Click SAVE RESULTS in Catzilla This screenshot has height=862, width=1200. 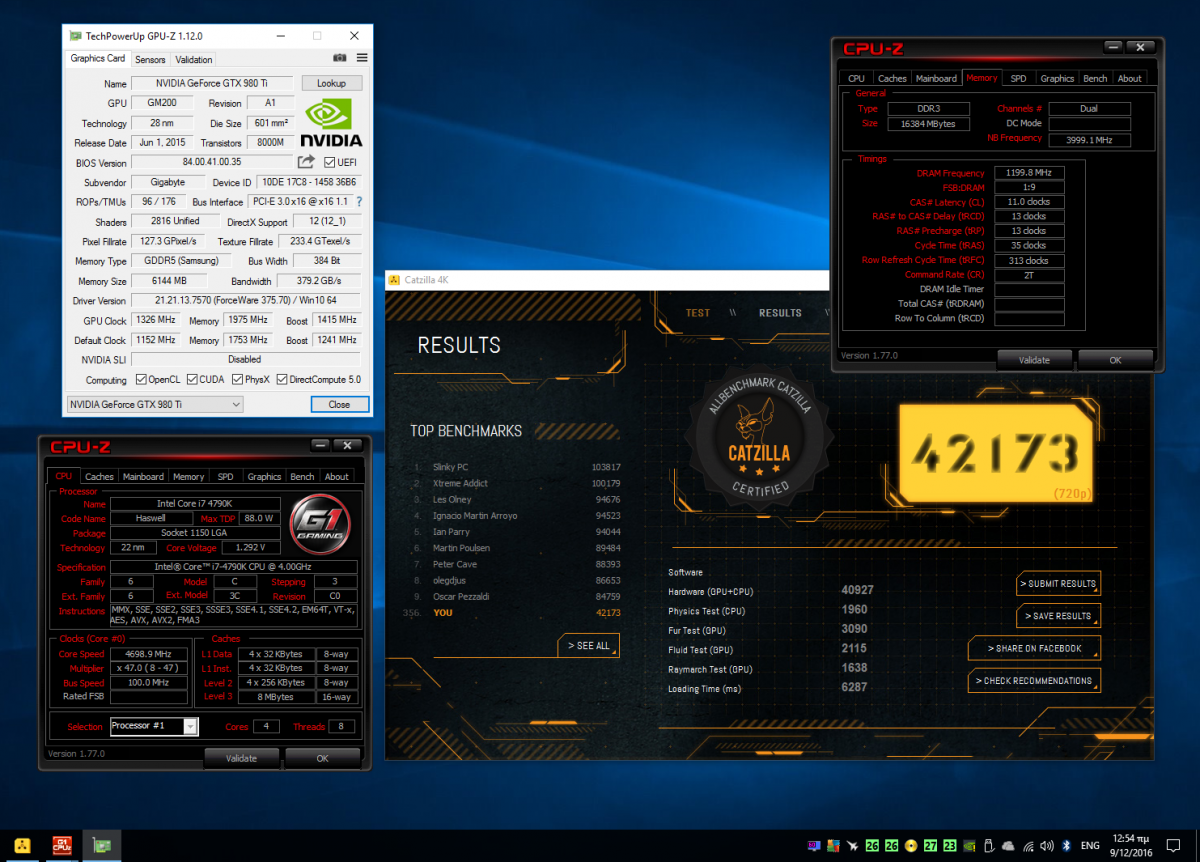1058,615
